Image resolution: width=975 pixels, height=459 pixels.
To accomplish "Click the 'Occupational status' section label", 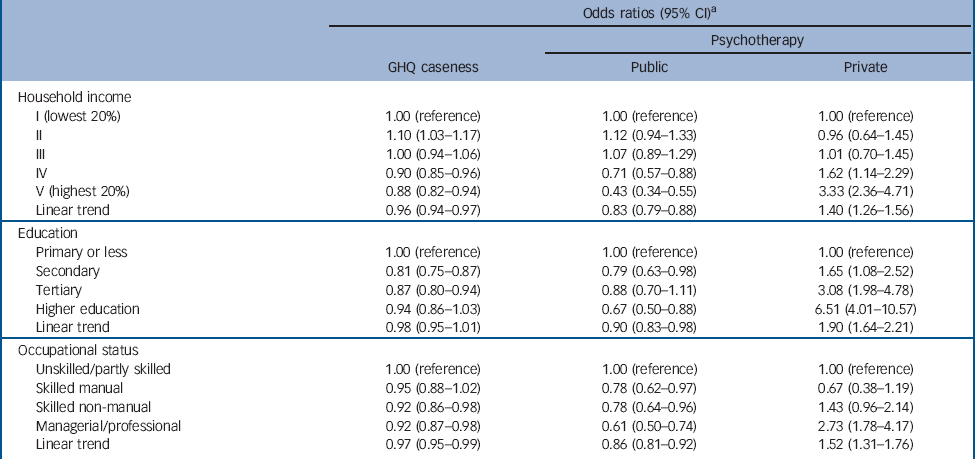I will point(76,350).
